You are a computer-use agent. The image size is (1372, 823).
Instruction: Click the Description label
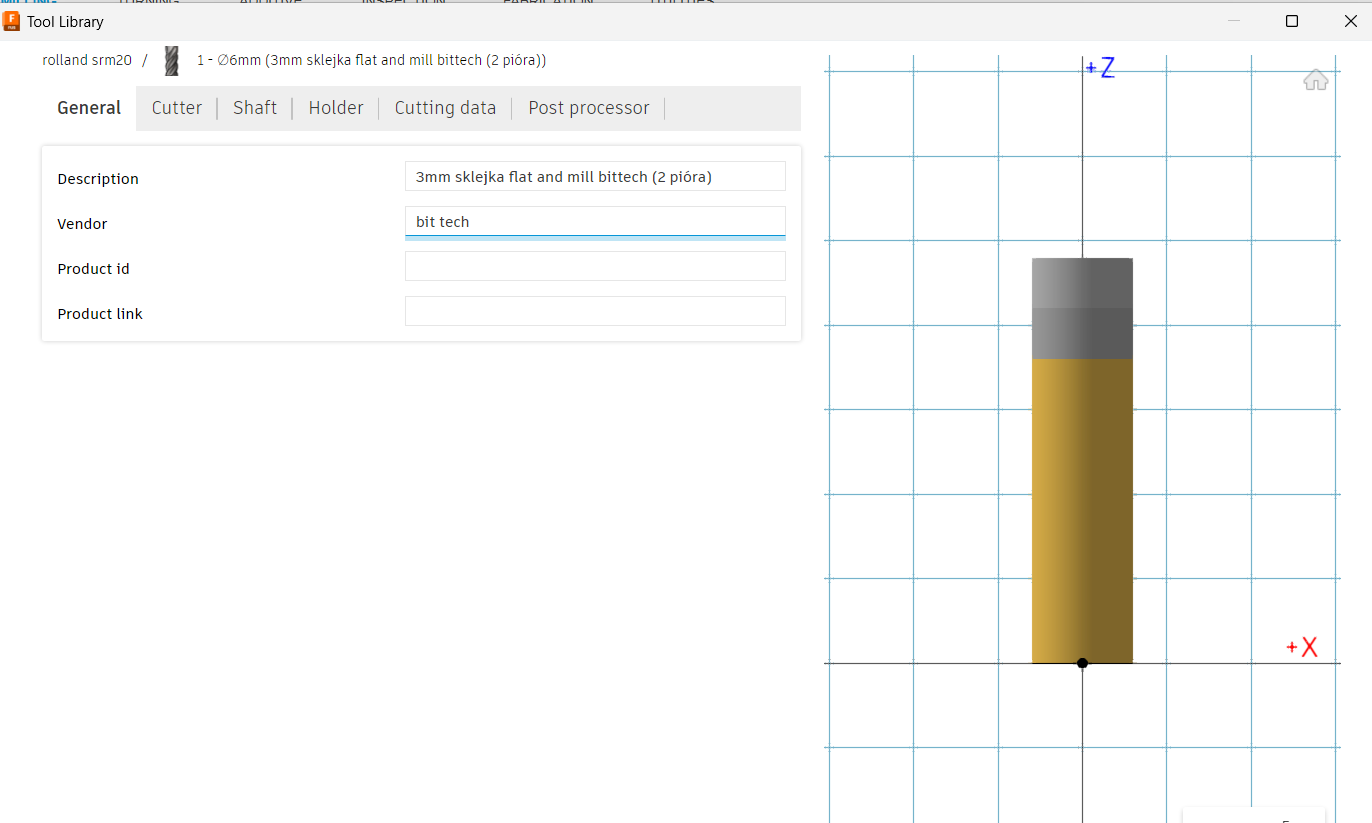tap(98, 179)
